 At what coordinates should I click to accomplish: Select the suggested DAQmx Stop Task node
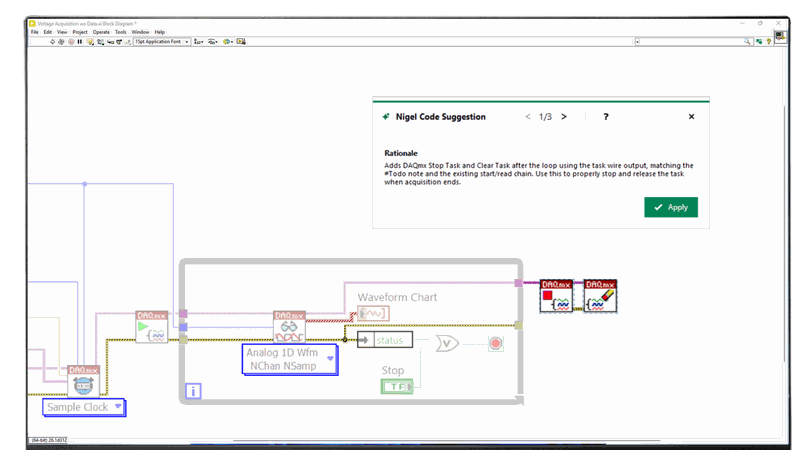(x=556, y=296)
